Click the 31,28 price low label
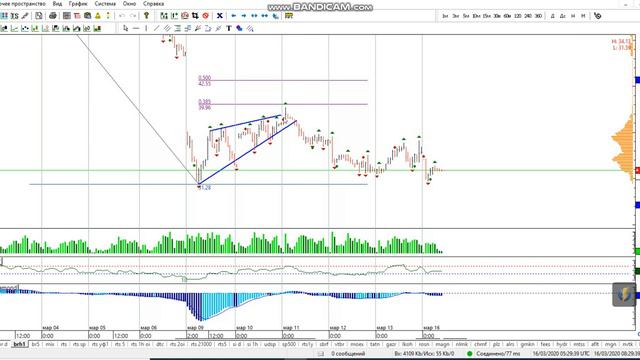 206,188
